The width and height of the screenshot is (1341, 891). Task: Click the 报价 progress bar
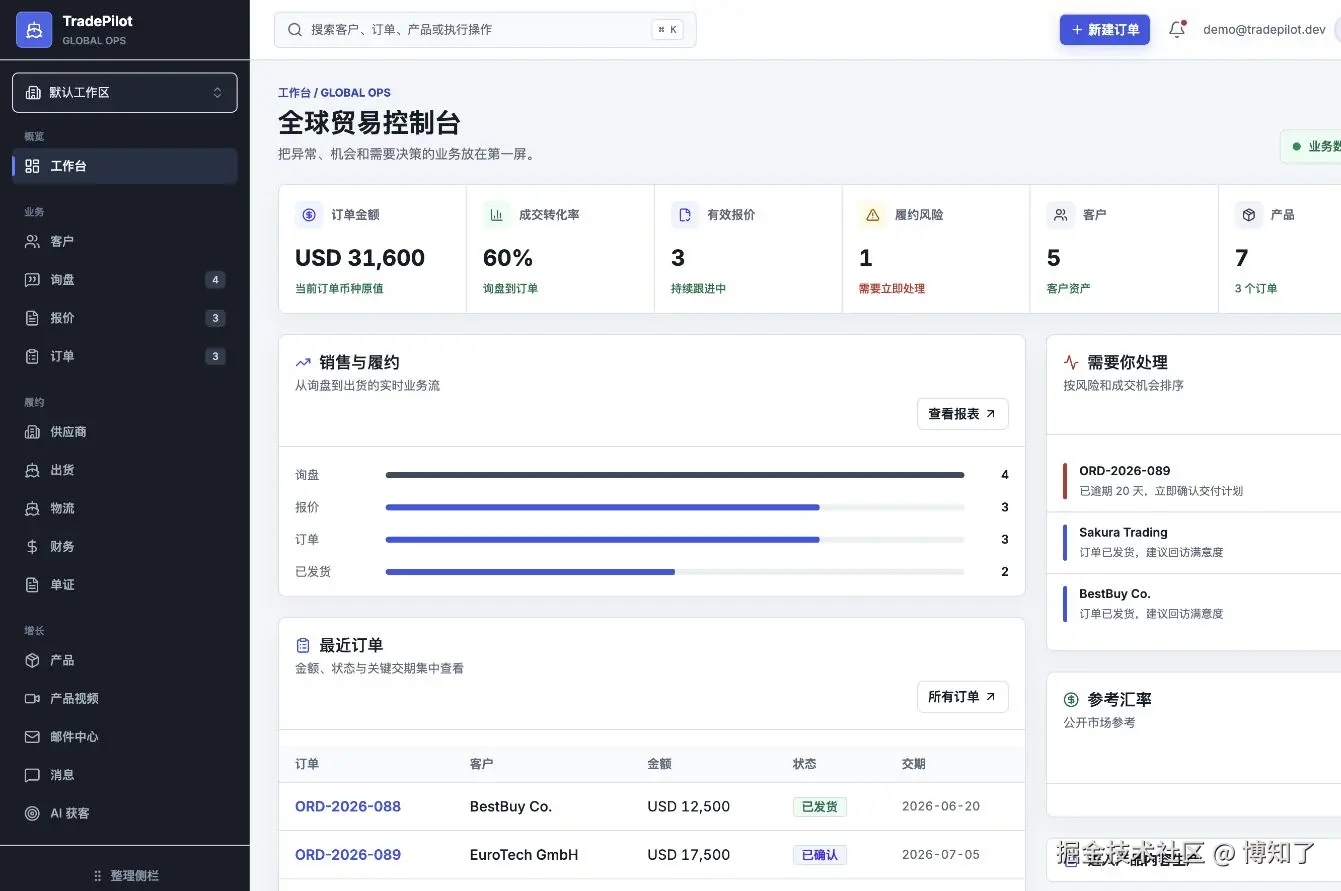tap(675, 507)
